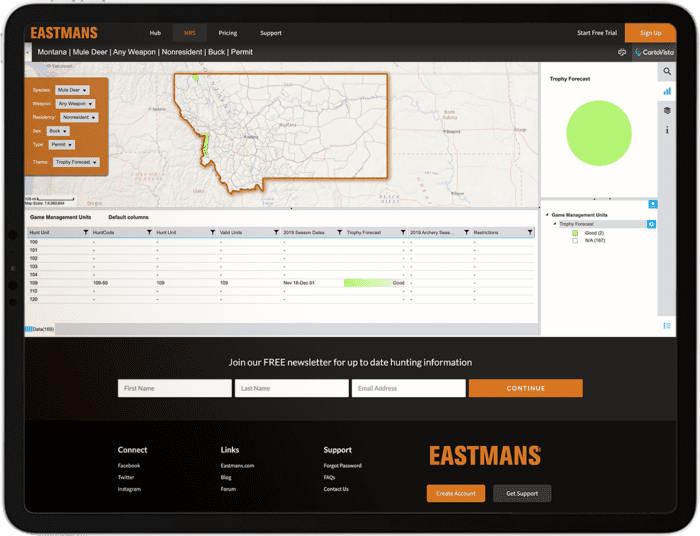This screenshot has height=536, width=700.
Task: Open the Theme Trophy Forecast dropdown
Action: (x=76, y=162)
